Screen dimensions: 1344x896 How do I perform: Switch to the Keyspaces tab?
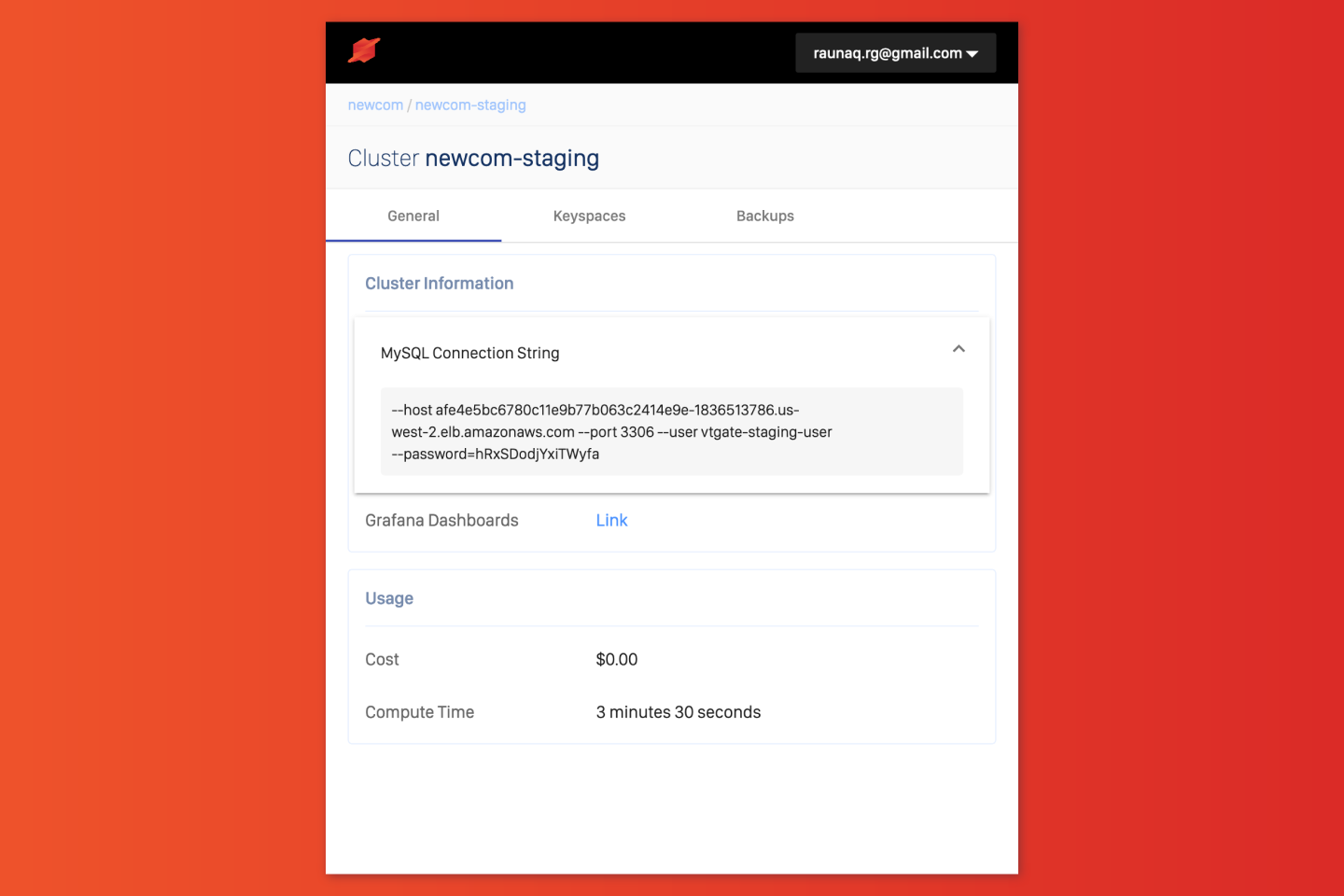tap(589, 216)
